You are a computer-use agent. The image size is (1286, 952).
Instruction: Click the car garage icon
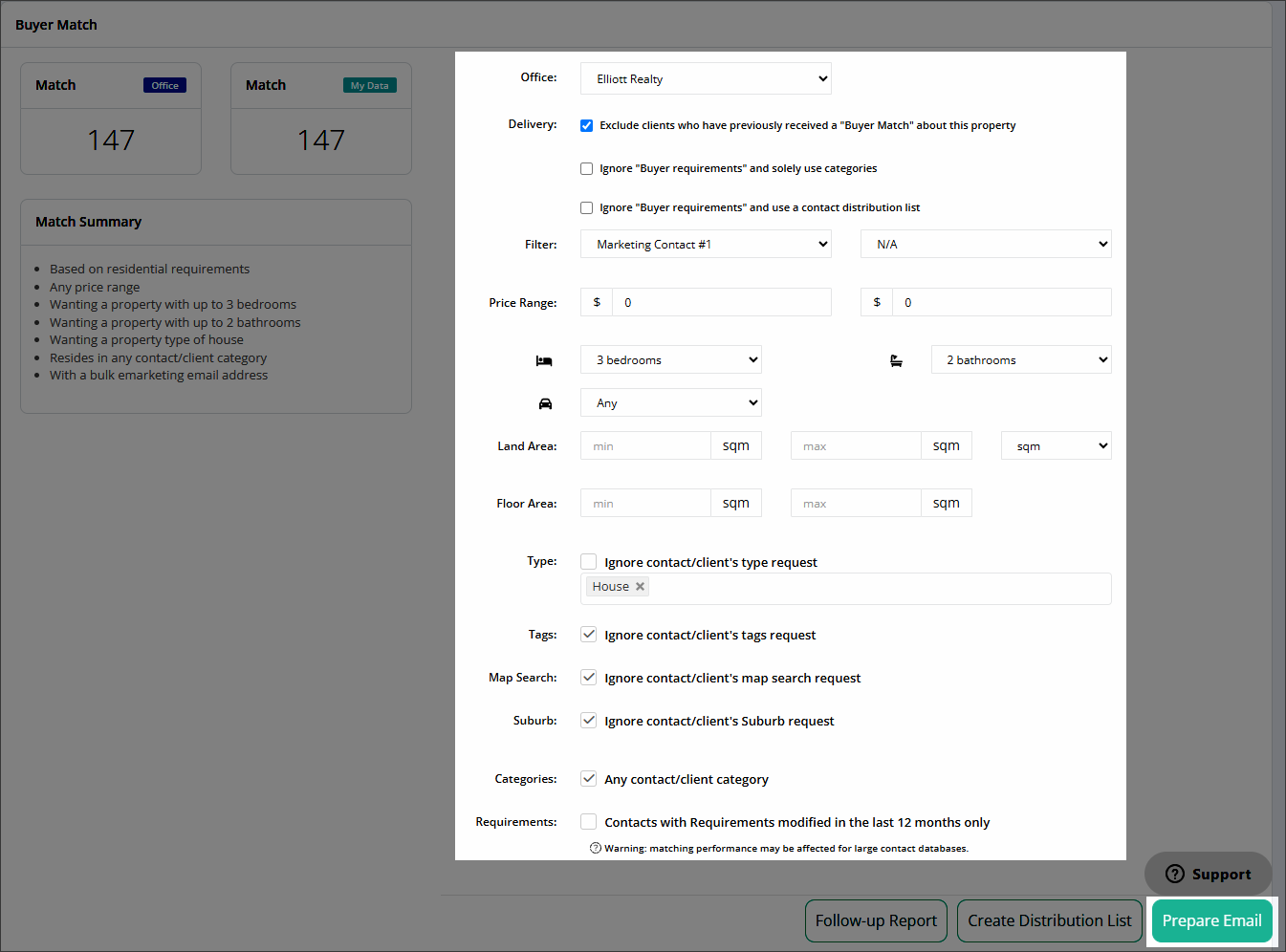point(545,403)
